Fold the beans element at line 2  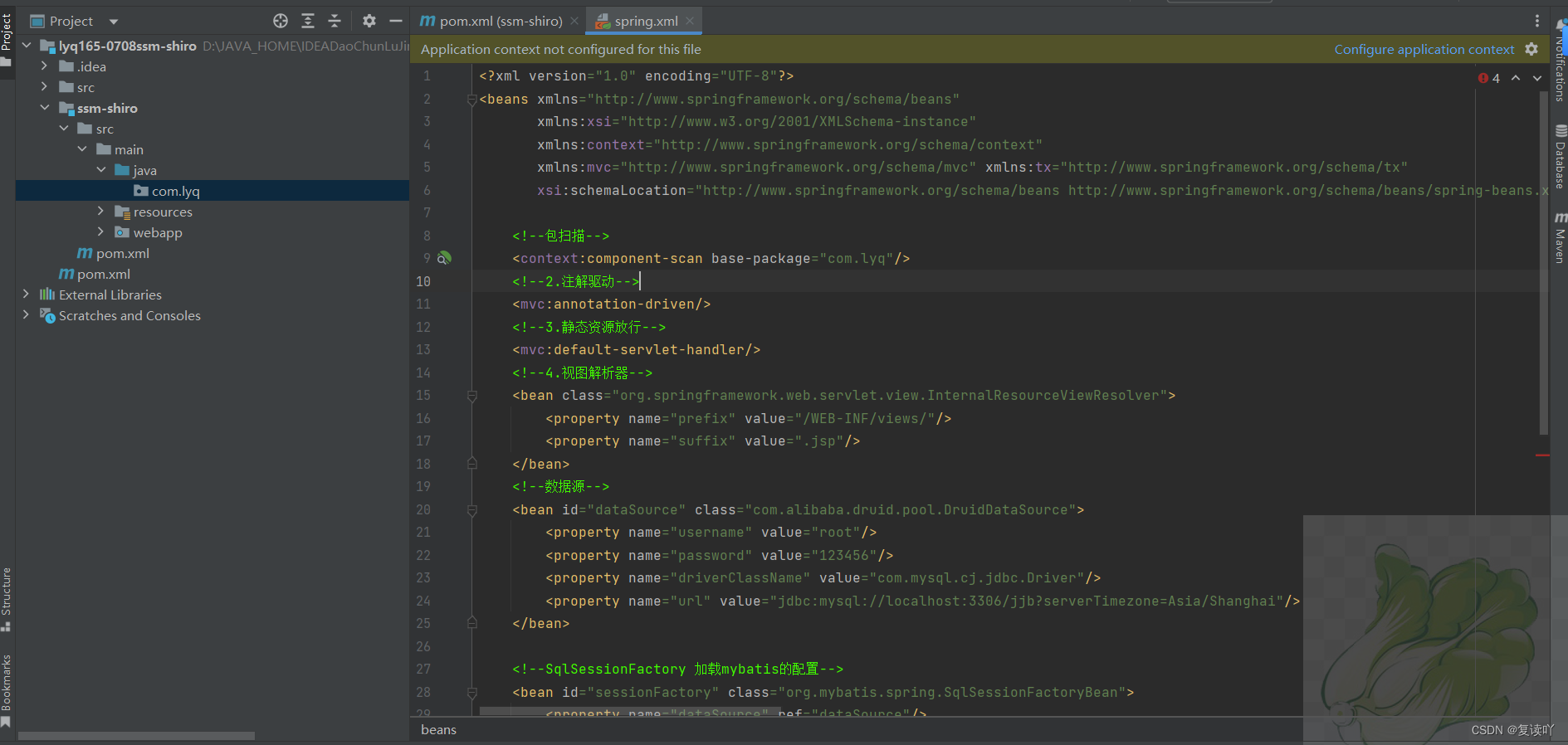pyautogui.click(x=471, y=100)
